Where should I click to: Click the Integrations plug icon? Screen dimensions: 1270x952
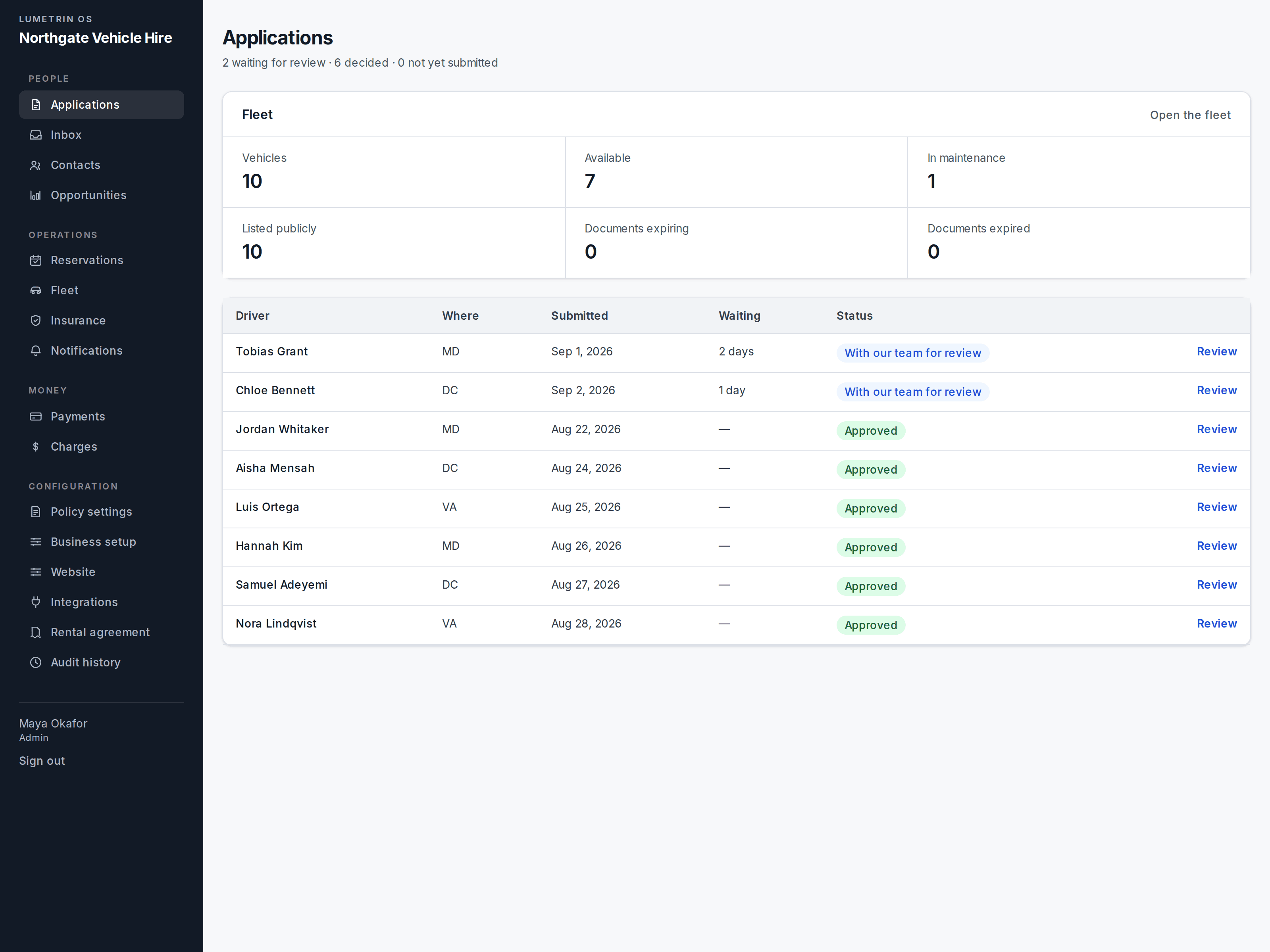pyautogui.click(x=36, y=602)
